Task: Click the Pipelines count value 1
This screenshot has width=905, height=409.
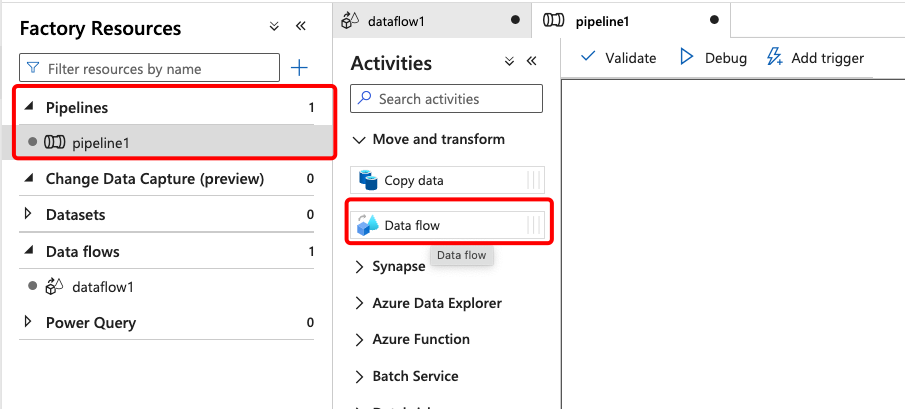Action: (x=311, y=108)
